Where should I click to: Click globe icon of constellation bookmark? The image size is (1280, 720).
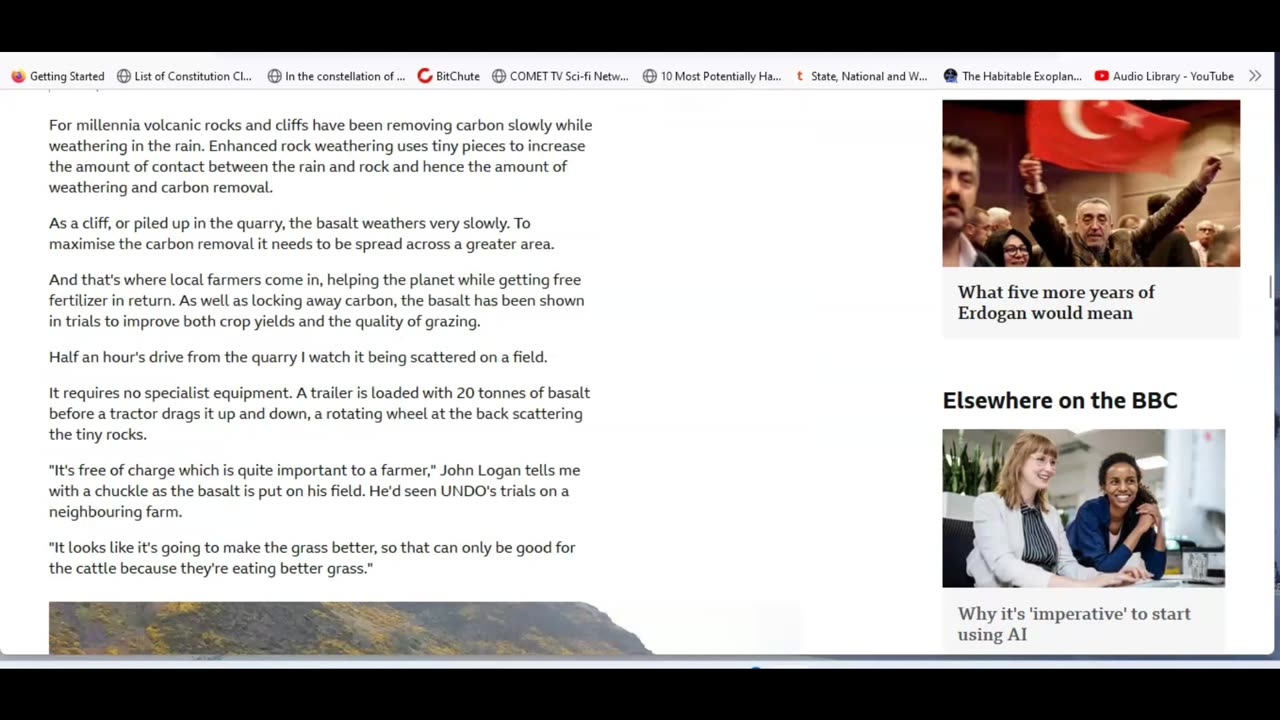(x=274, y=76)
